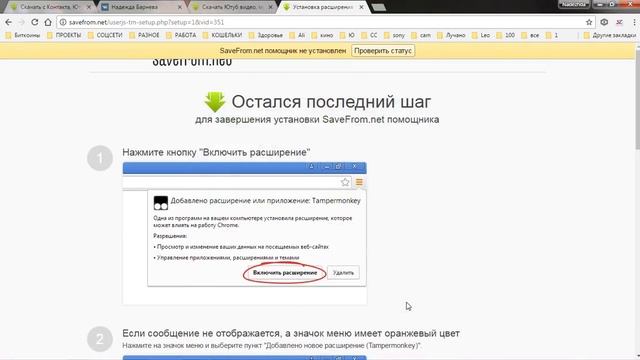
Task: Show 'Другие закладки' bookmarks folder
Action: (x=609, y=35)
